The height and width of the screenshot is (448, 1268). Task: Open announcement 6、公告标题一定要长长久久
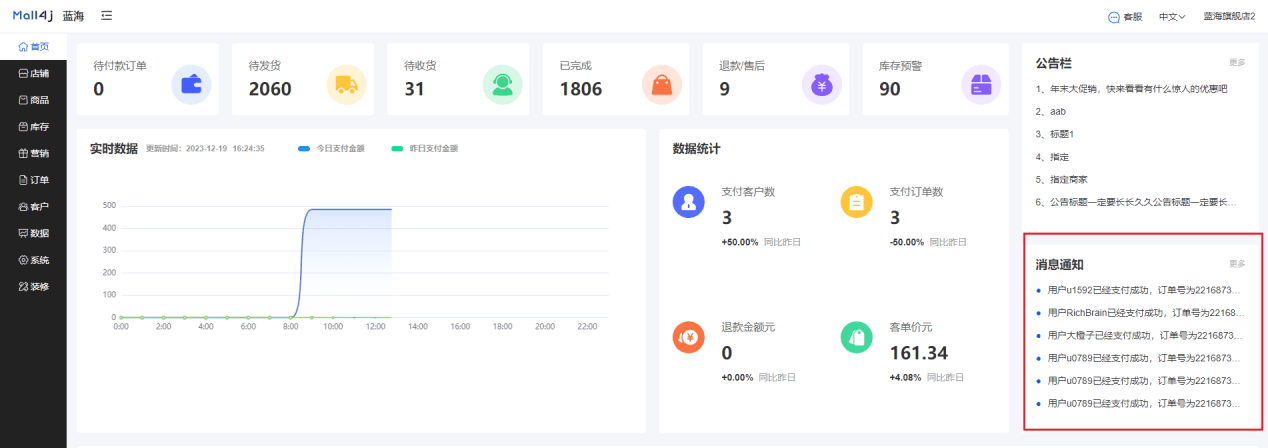click(1136, 202)
